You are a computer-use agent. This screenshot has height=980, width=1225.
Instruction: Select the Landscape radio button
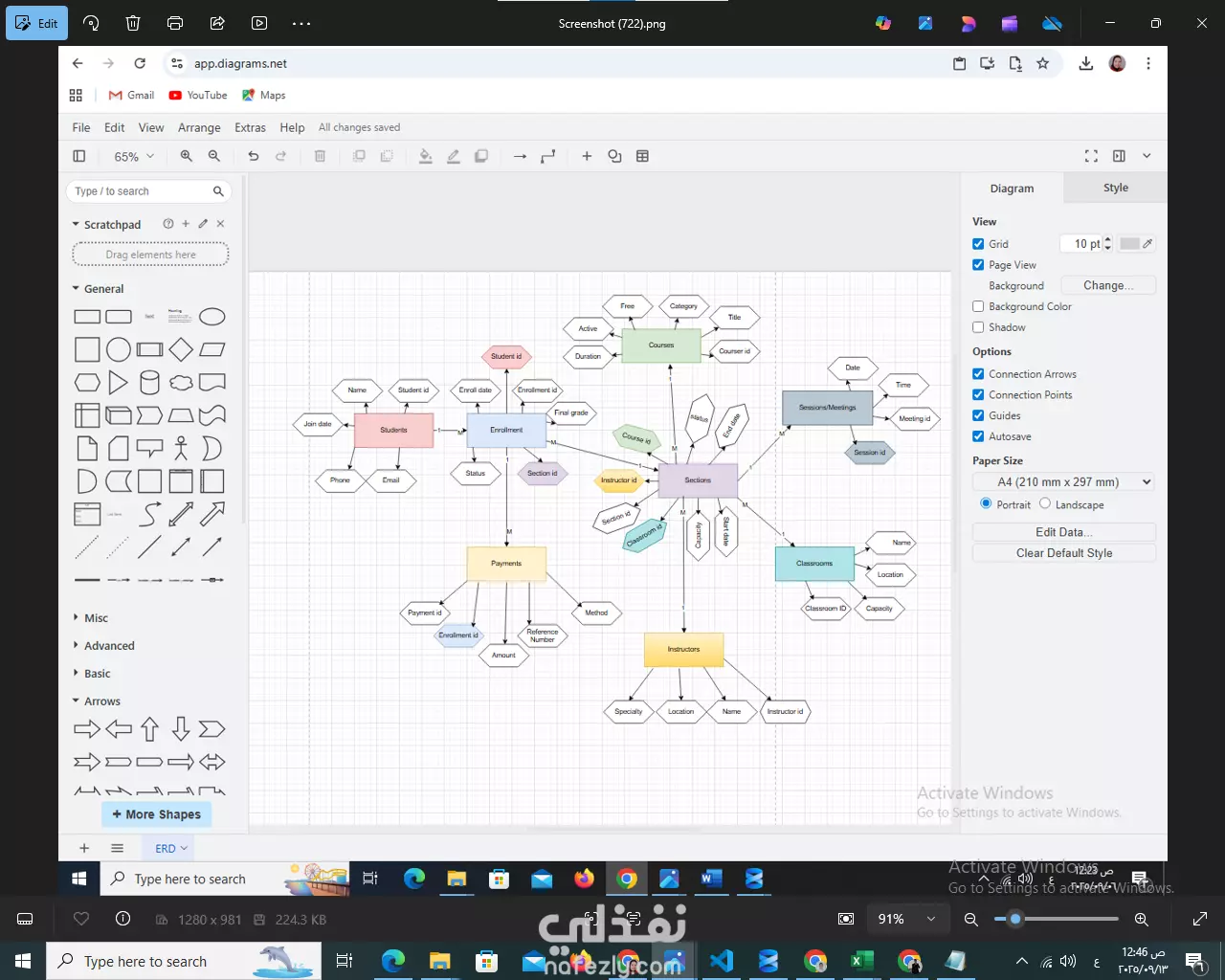1045,503
